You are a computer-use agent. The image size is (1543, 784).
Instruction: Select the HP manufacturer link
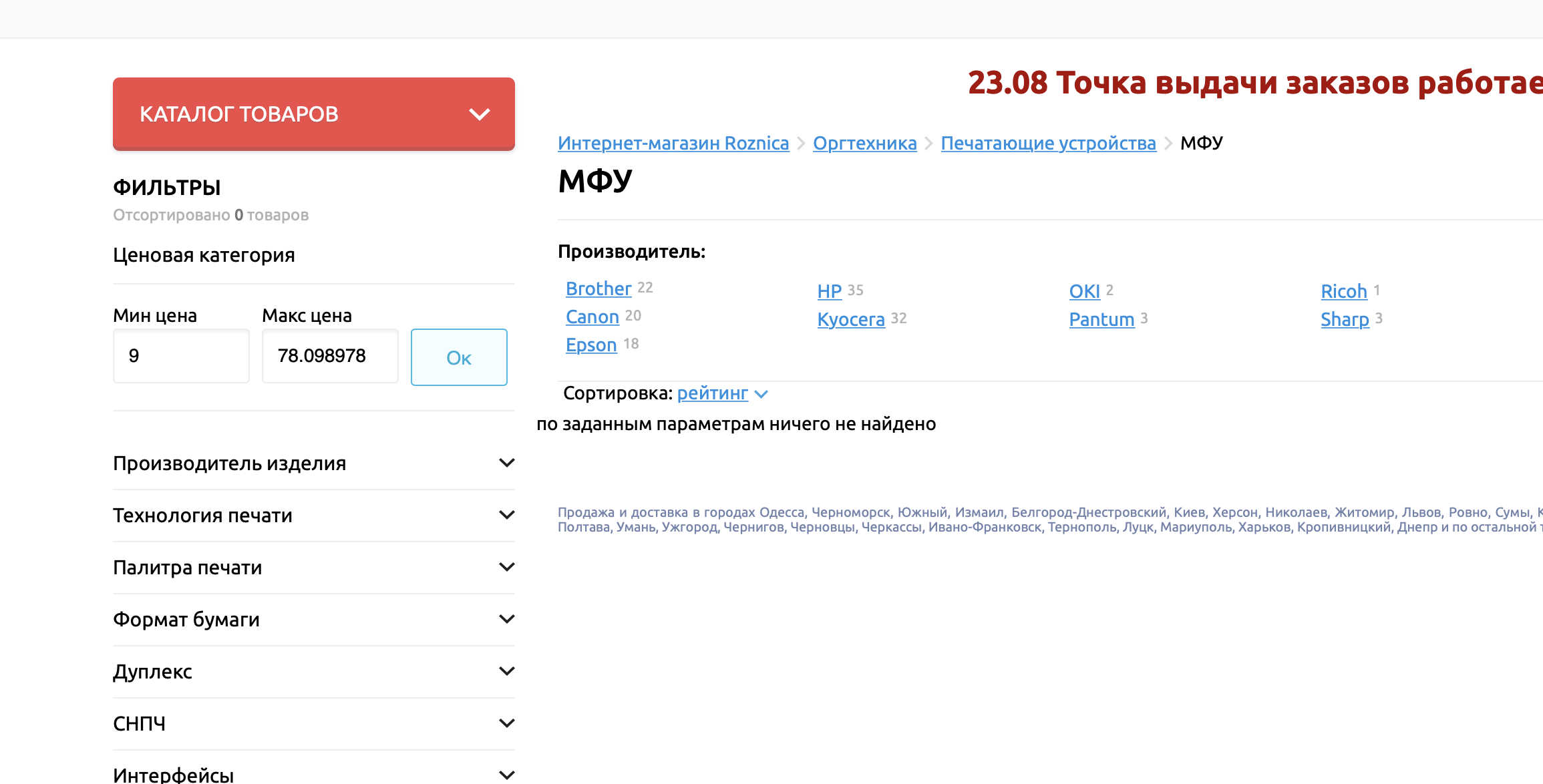(x=829, y=291)
